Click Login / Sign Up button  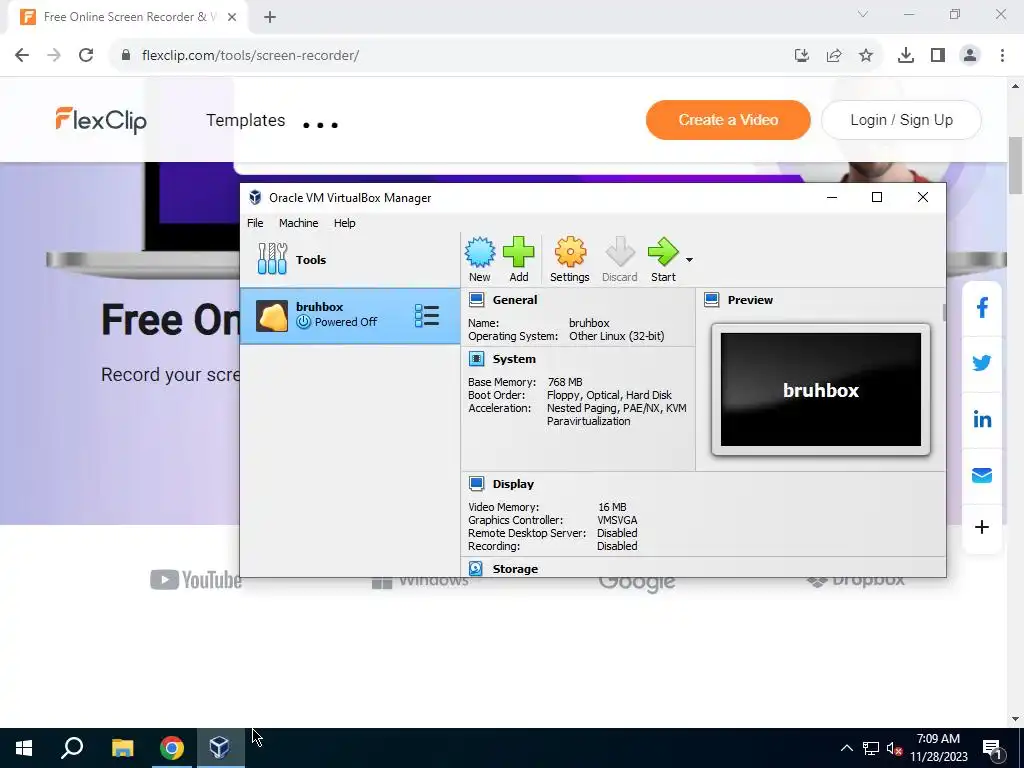[901, 120]
